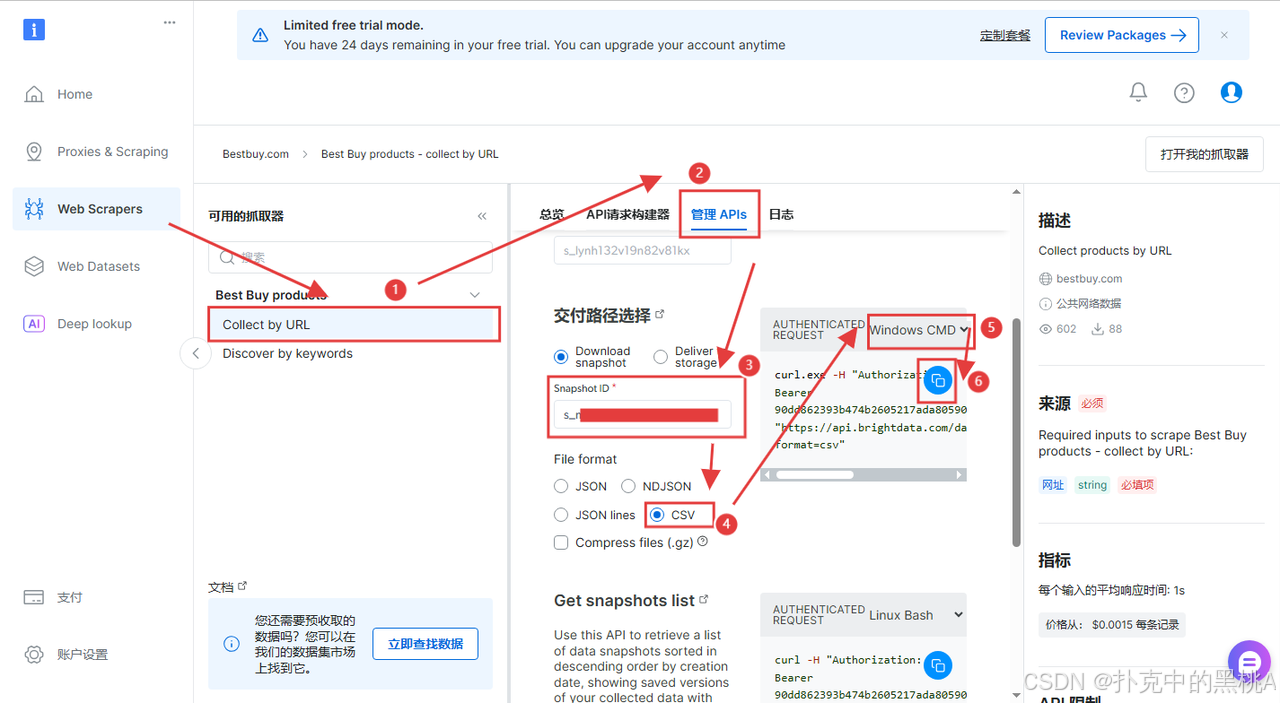
Task: Select Collect by URL scraper
Action: tap(353, 324)
